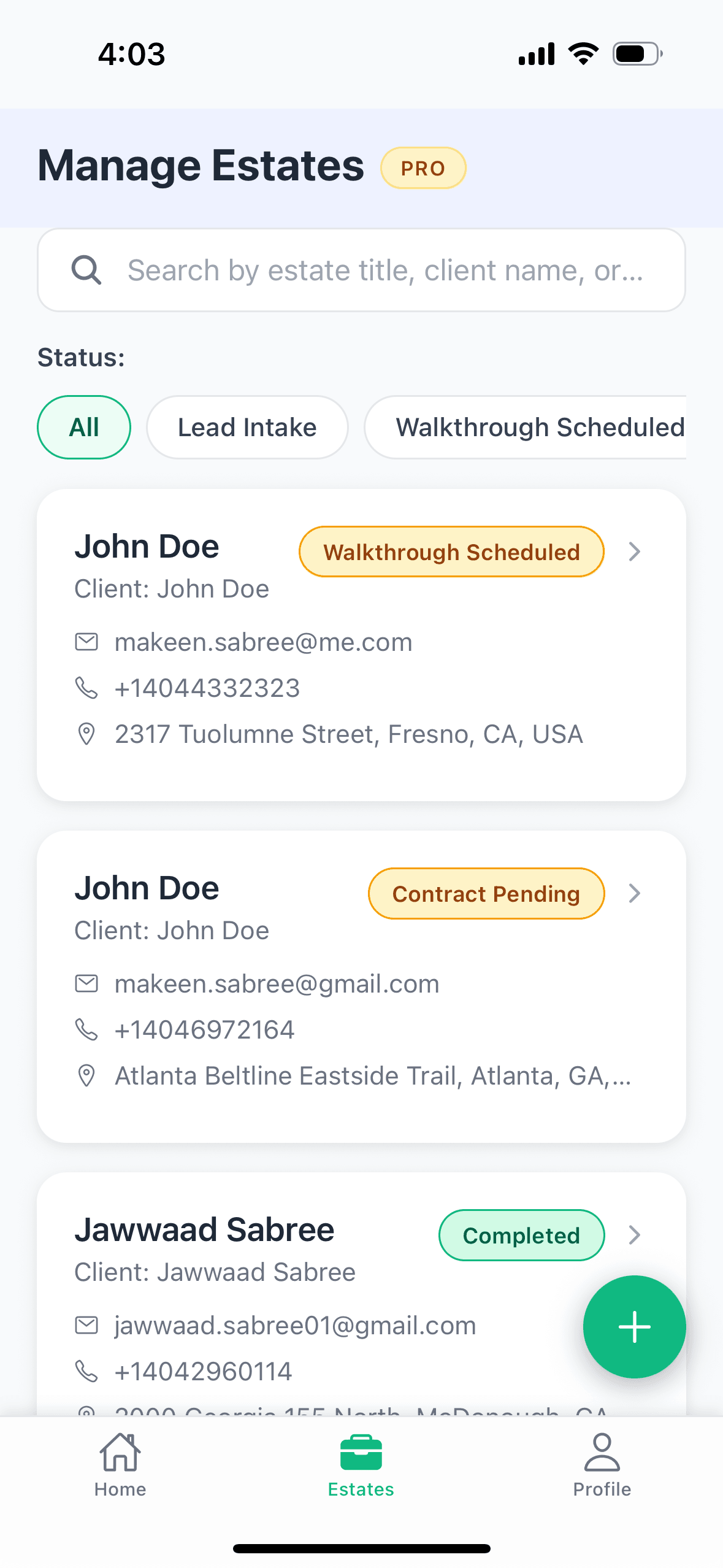Select the All status filter
The width and height of the screenshot is (723, 1568).
(x=84, y=428)
